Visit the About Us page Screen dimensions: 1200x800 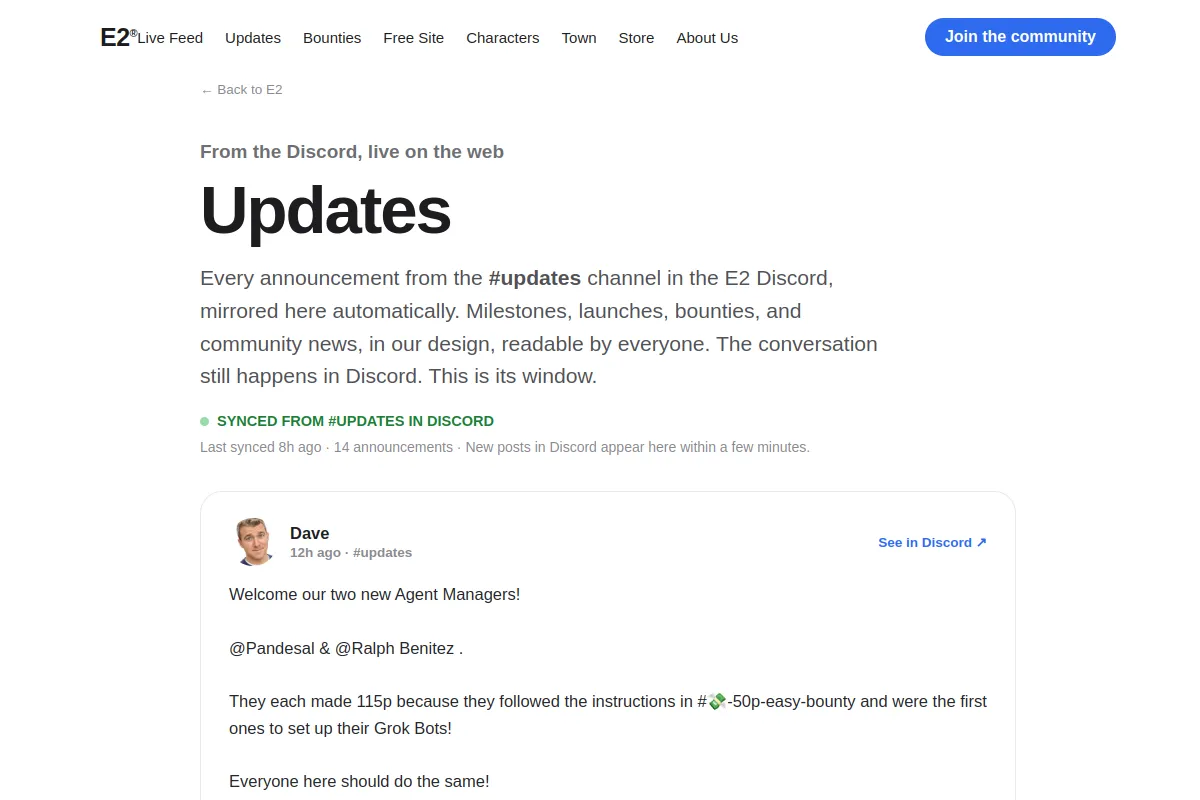(707, 38)
